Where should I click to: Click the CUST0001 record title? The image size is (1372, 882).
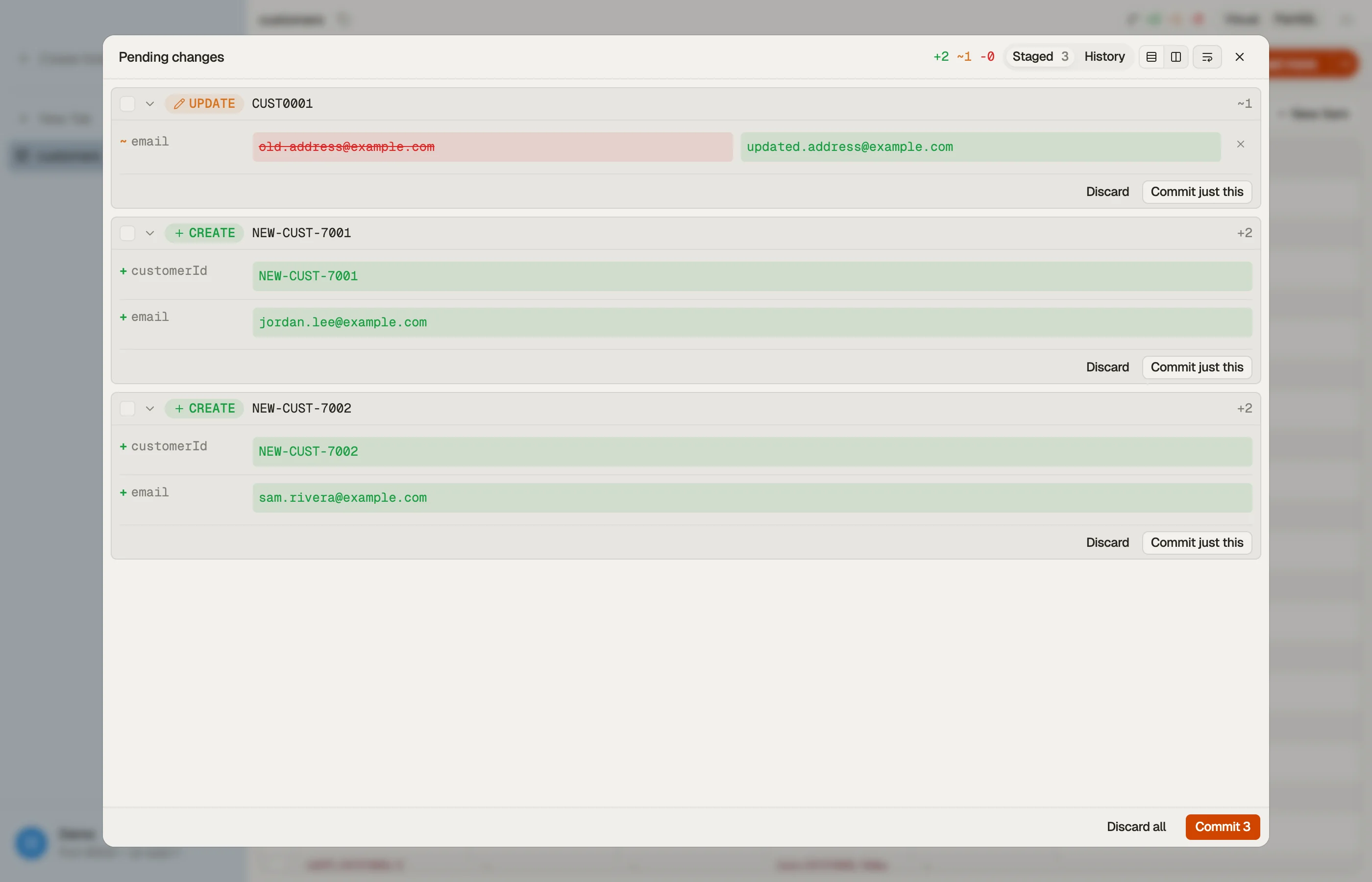282,104
